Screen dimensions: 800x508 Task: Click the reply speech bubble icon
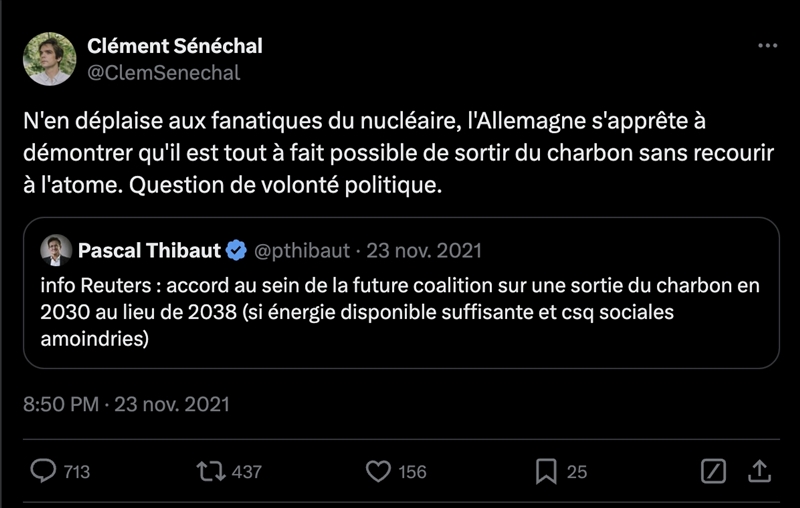[43, 471]
